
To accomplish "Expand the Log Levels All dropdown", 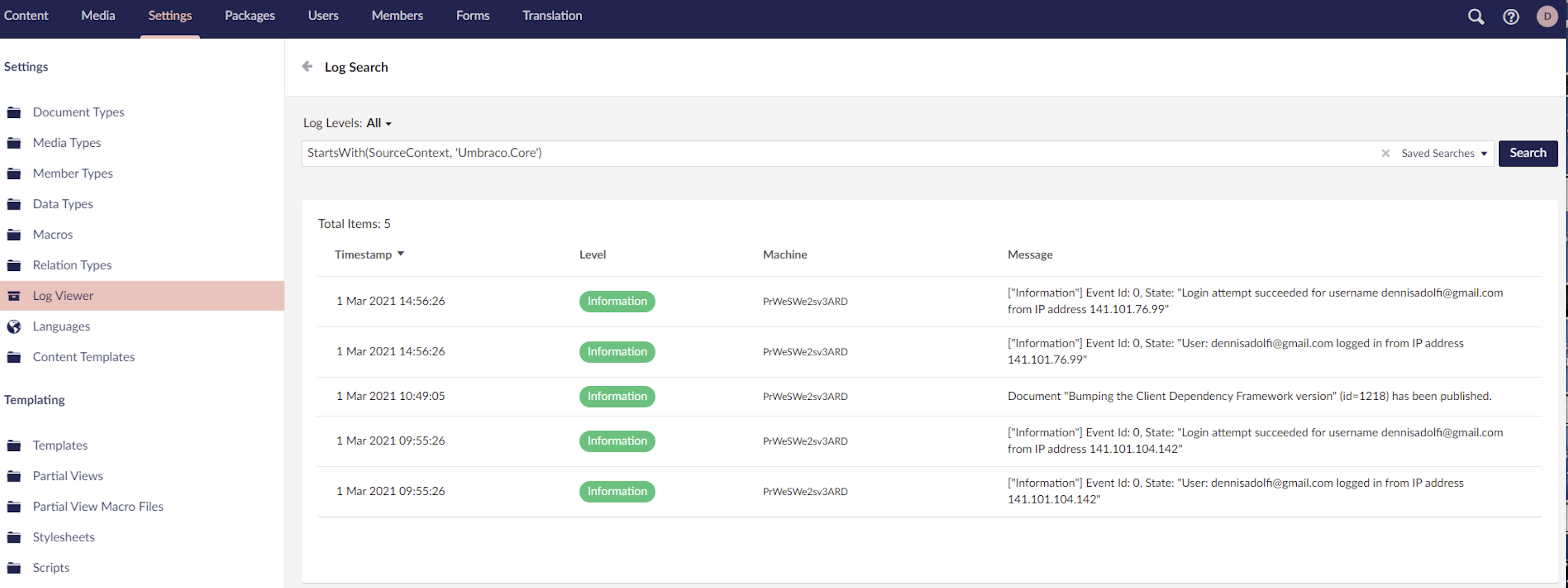I will click(x=378, y=123).
